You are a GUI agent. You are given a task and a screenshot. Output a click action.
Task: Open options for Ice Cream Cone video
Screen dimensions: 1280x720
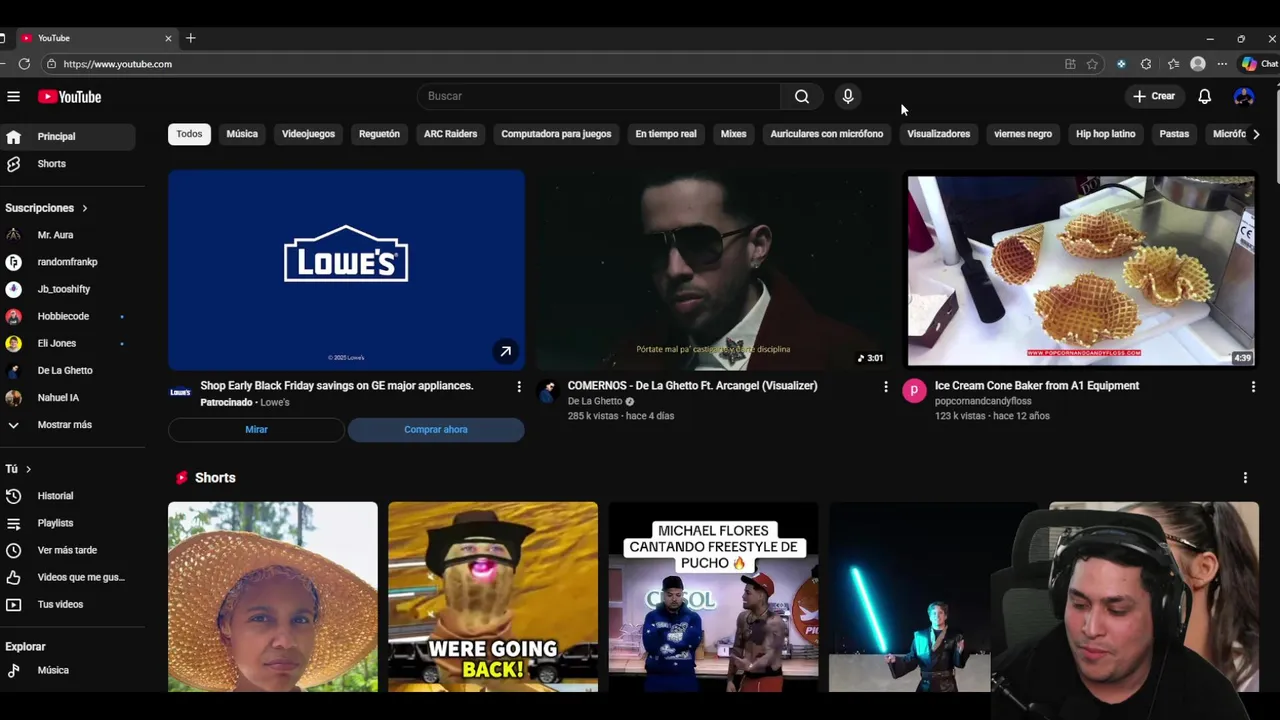point(1253,386)
